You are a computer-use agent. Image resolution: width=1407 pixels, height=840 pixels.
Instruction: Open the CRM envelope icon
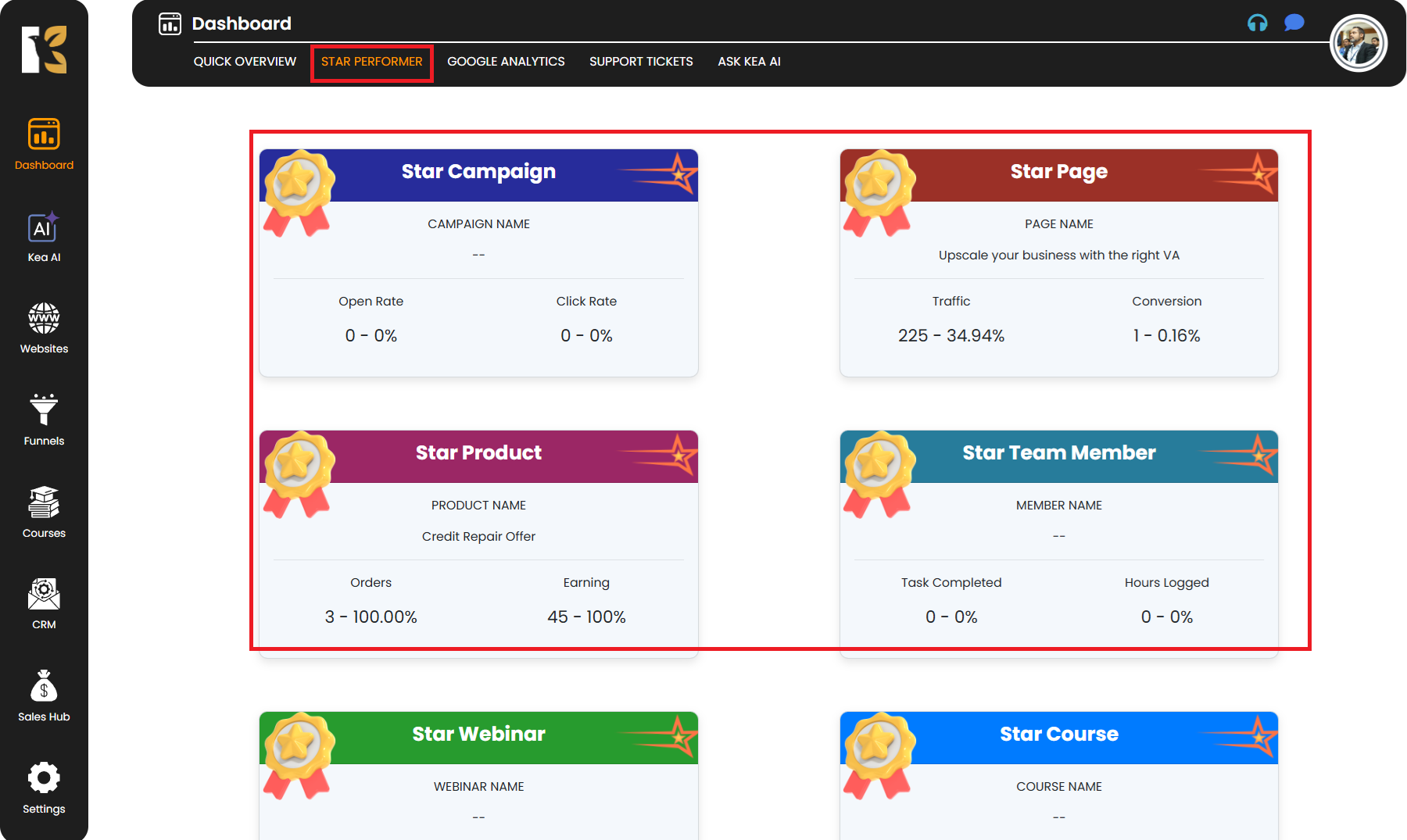[44, 595]
